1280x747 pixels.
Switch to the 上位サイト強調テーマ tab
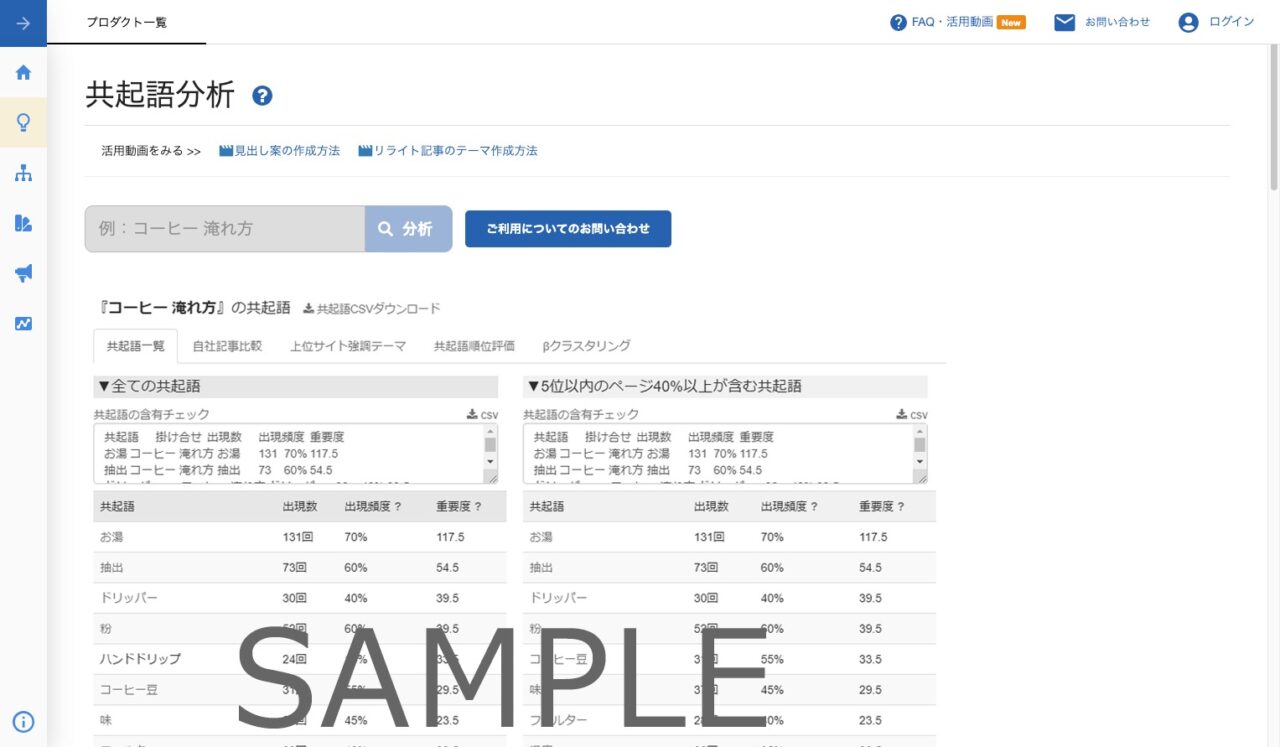[348, 346]
